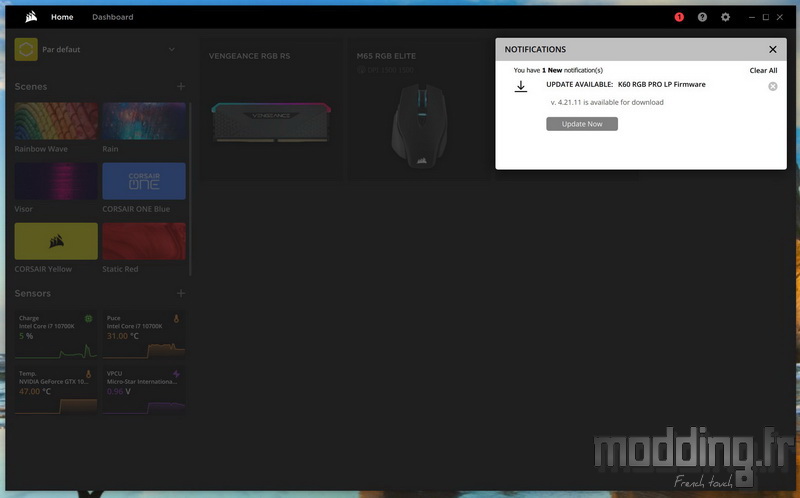Click the Sensors section heading
This screenshot has height=498, width=800.
tap(33, 293)
